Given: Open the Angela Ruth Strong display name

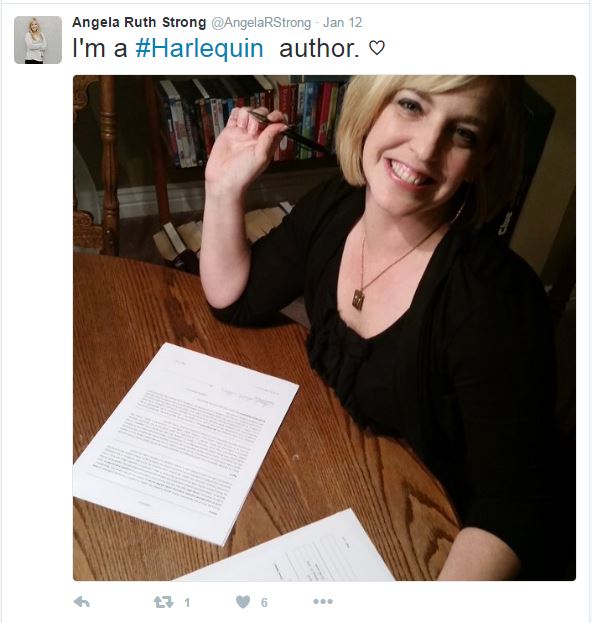Looking at the screenshot, I should [x=139, y=22].
